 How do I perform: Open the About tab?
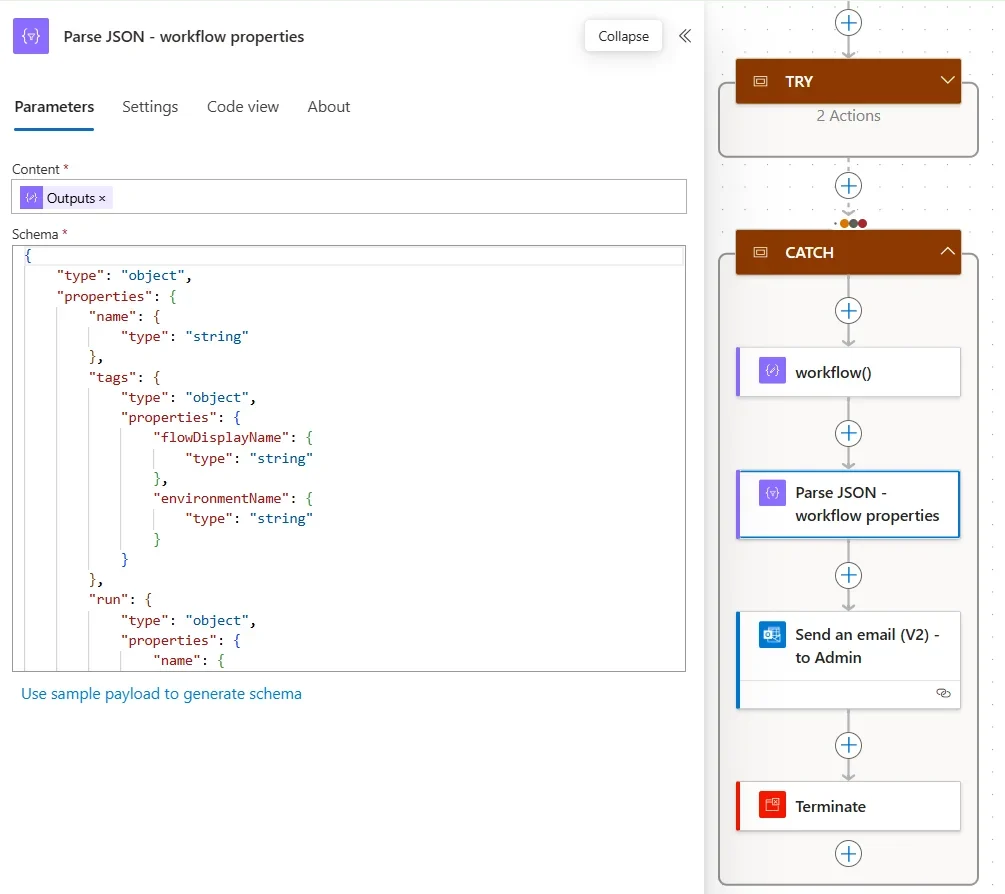tap(328, 106)
